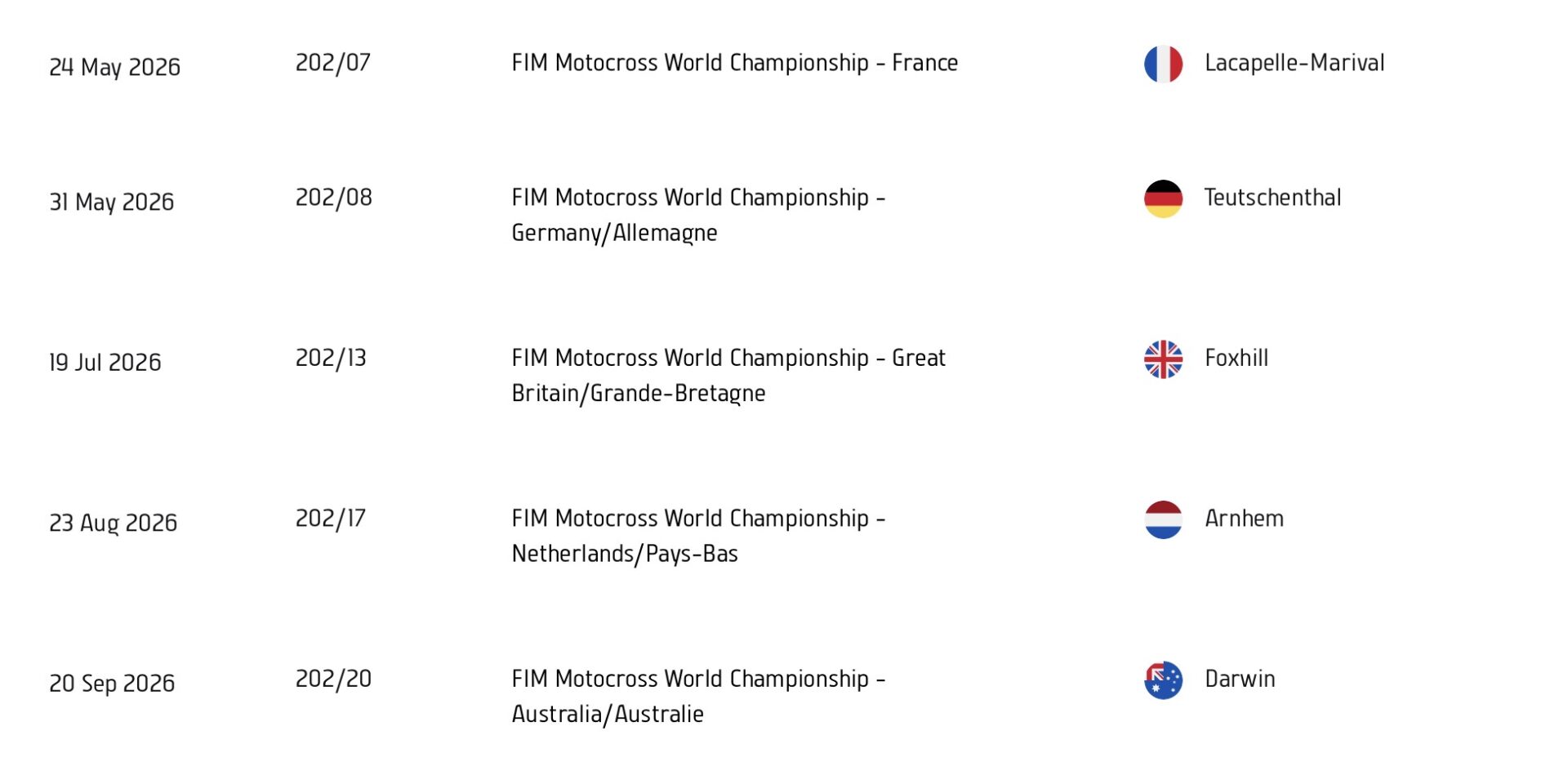Click event code 202/07
1568x771 pixels.
(332, 63)
